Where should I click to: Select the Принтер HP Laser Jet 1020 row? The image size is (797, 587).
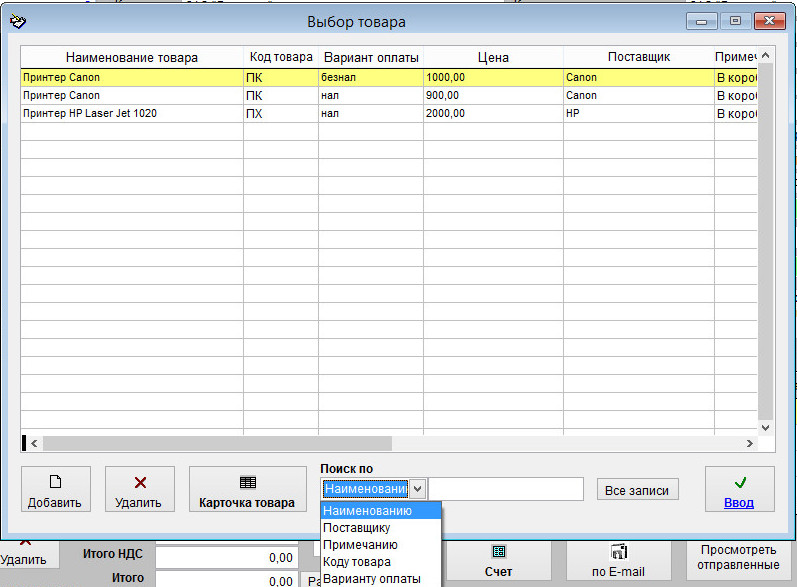(389, 113)
